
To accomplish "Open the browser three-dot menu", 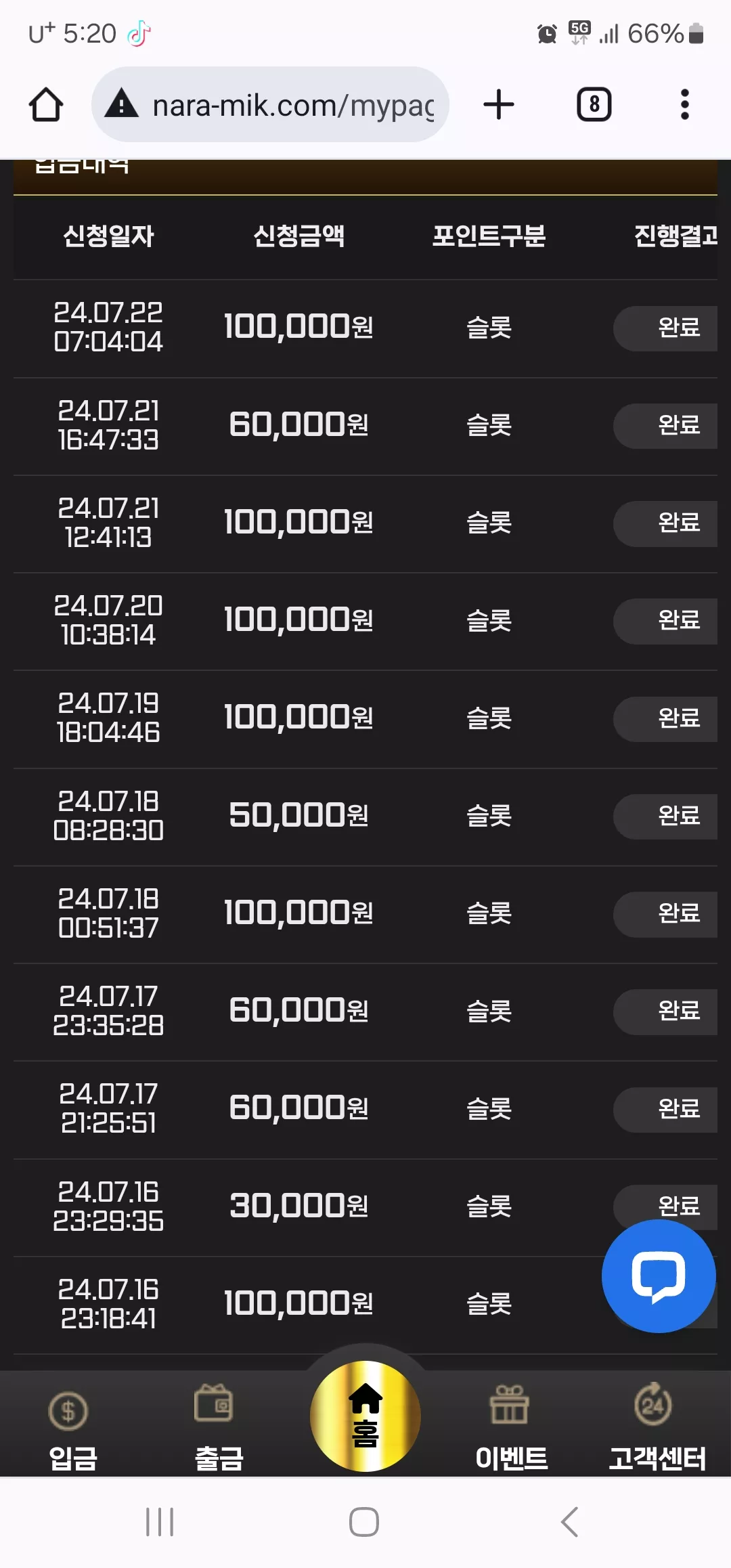I will coord(684,105).
